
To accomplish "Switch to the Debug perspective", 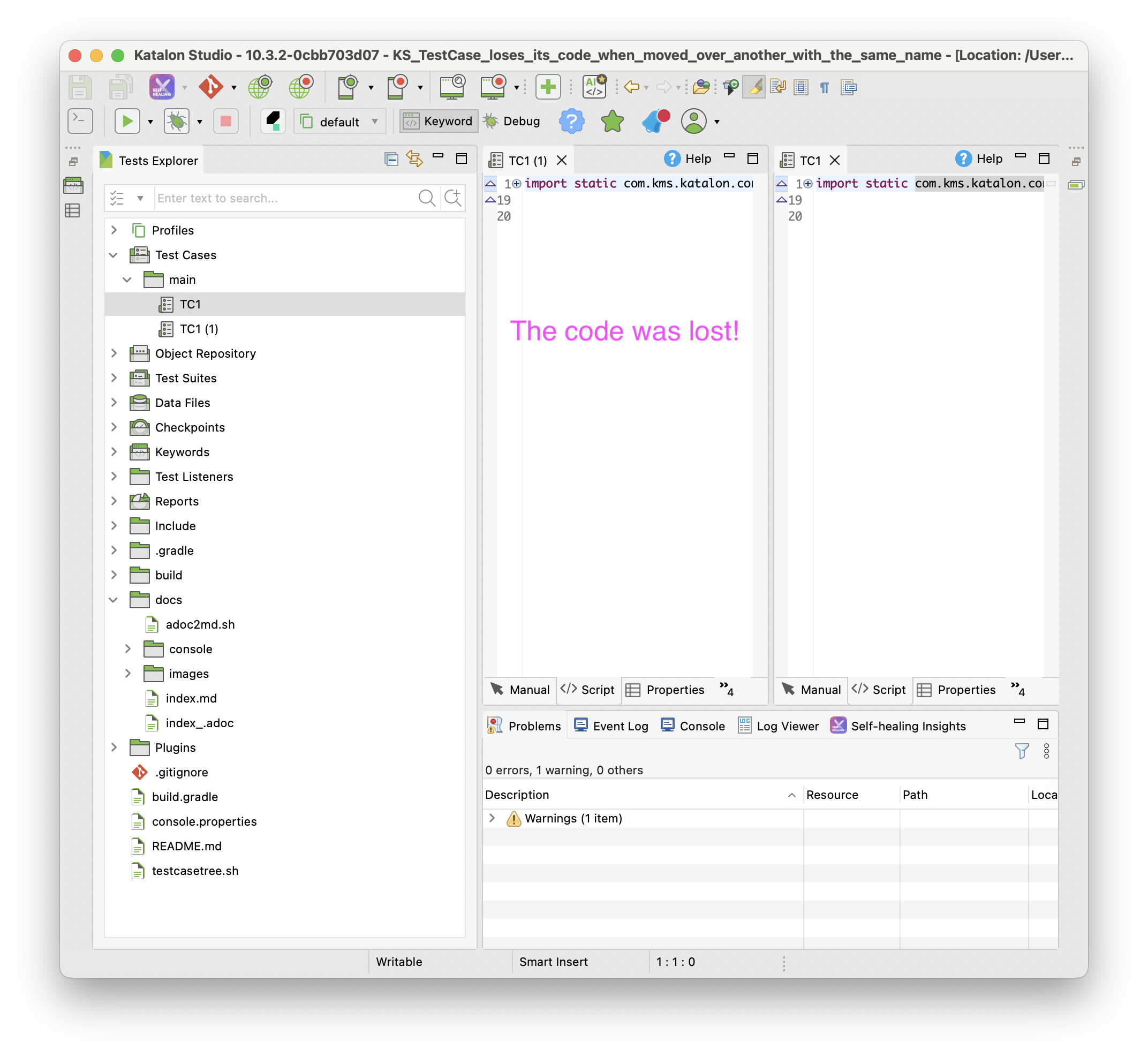I will [511, 121].
